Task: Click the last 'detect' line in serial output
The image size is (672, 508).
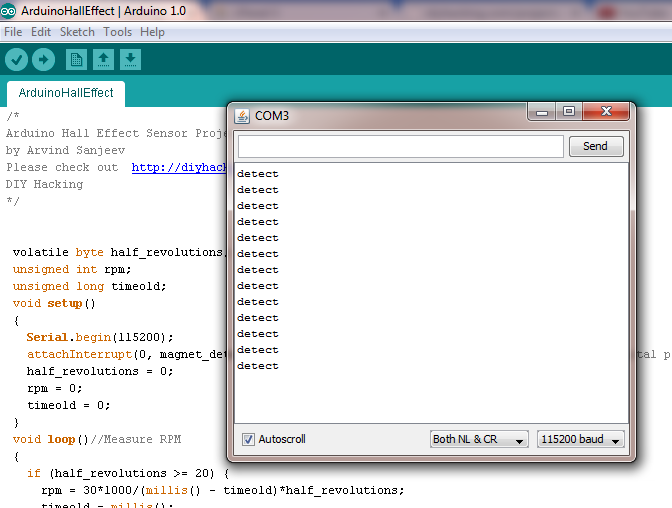Action: click(x=258, y=366)
